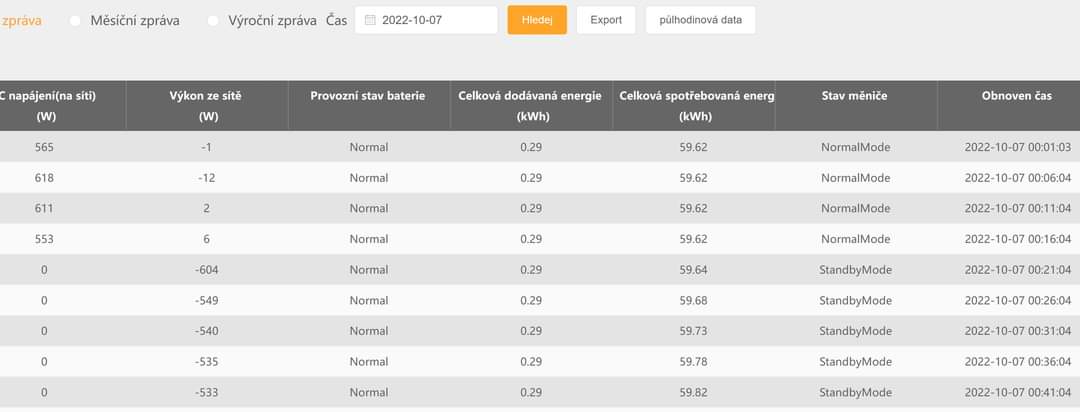
Task: Open půlhodinová data view
Action: click(700, 20)
